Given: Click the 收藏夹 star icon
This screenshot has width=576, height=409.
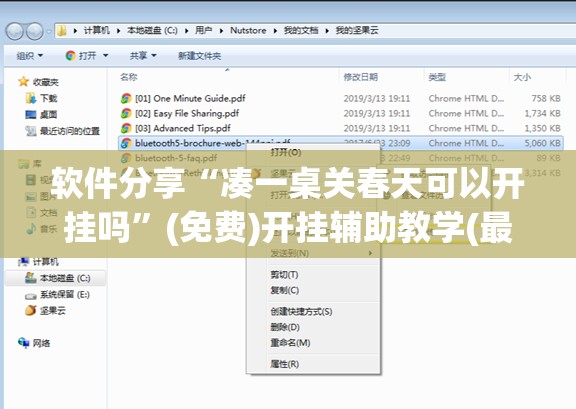Looking at the screenshot, I should 24,82.
